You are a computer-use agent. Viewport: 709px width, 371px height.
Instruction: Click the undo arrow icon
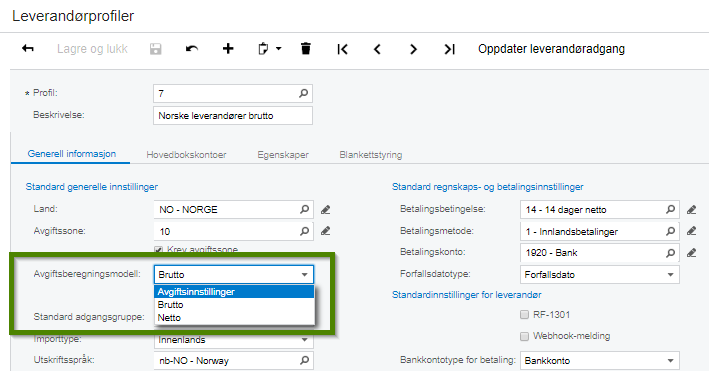pos(192,48)
